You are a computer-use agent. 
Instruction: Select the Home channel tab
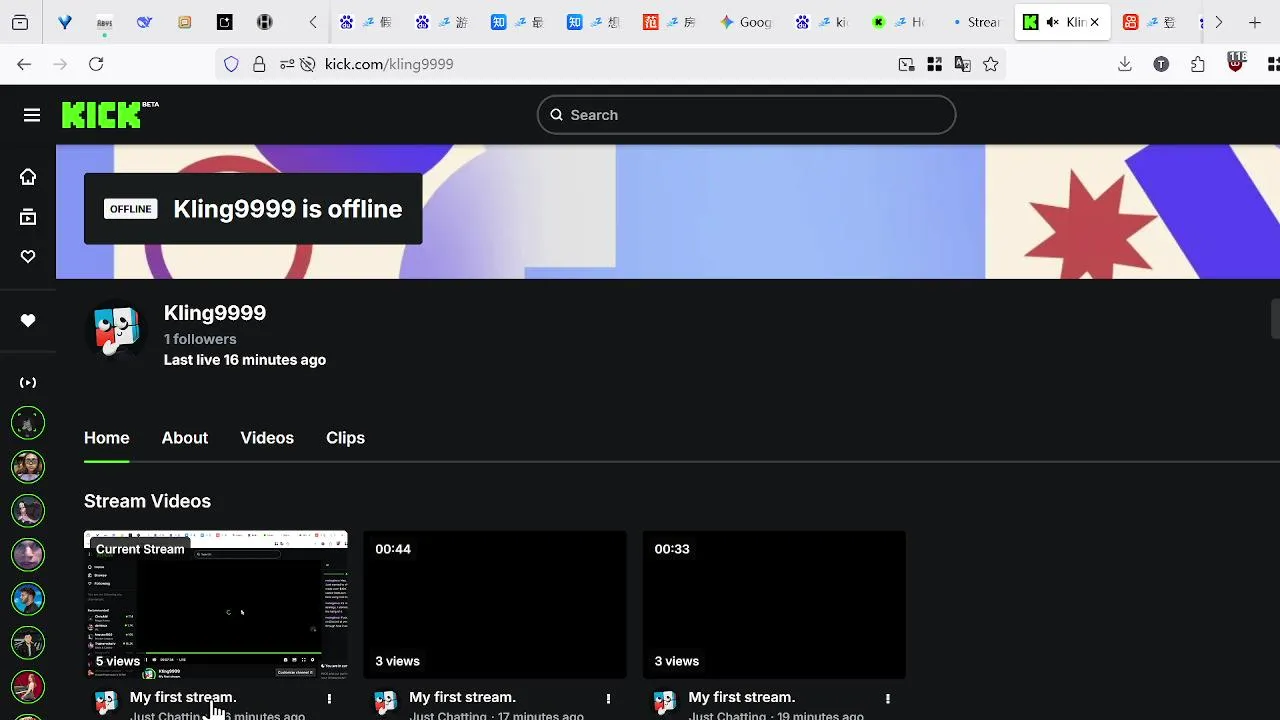click(107, 438)
